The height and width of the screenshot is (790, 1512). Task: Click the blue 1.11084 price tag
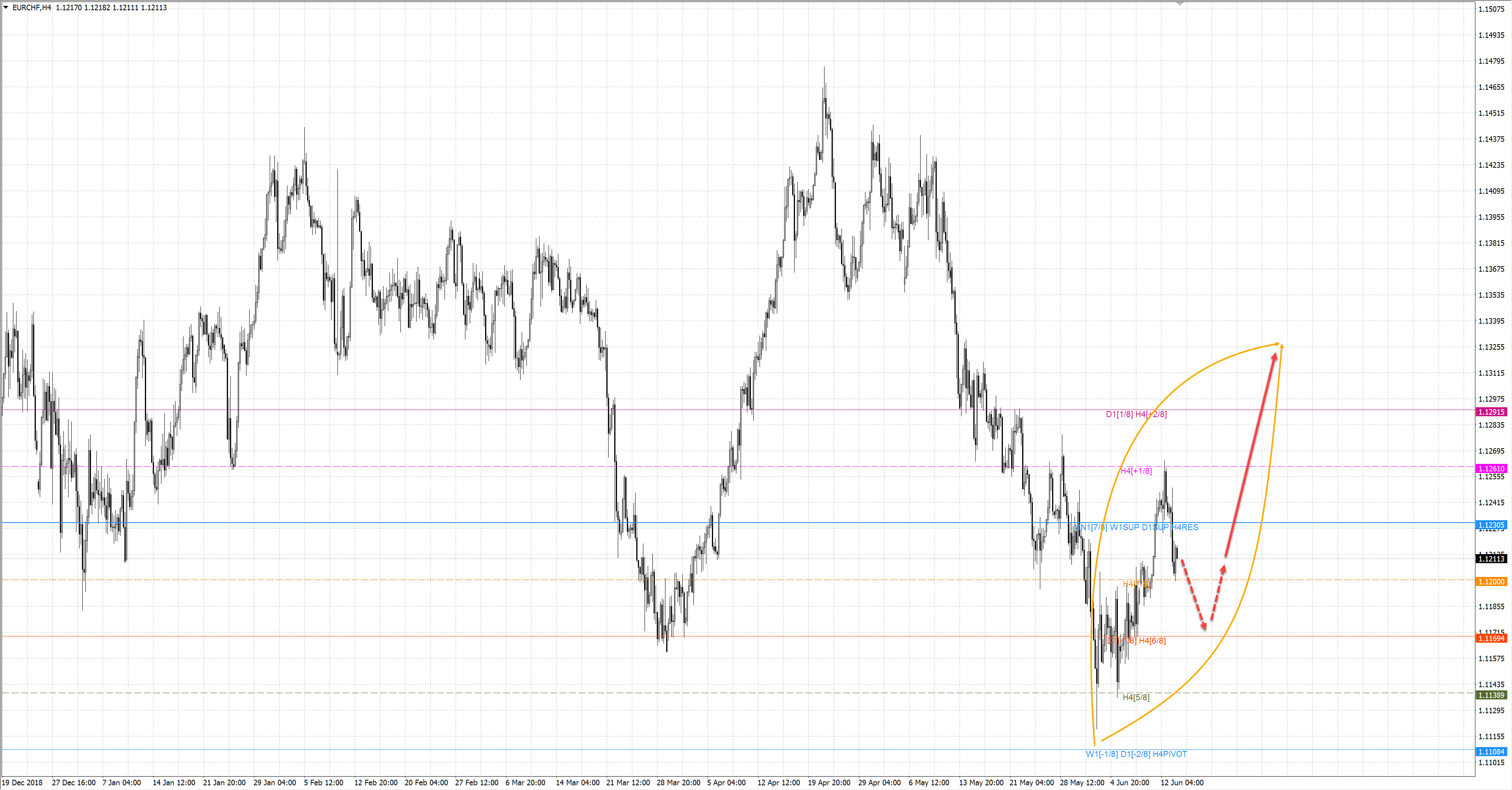pyautogui.click(x=1491, y=752)
